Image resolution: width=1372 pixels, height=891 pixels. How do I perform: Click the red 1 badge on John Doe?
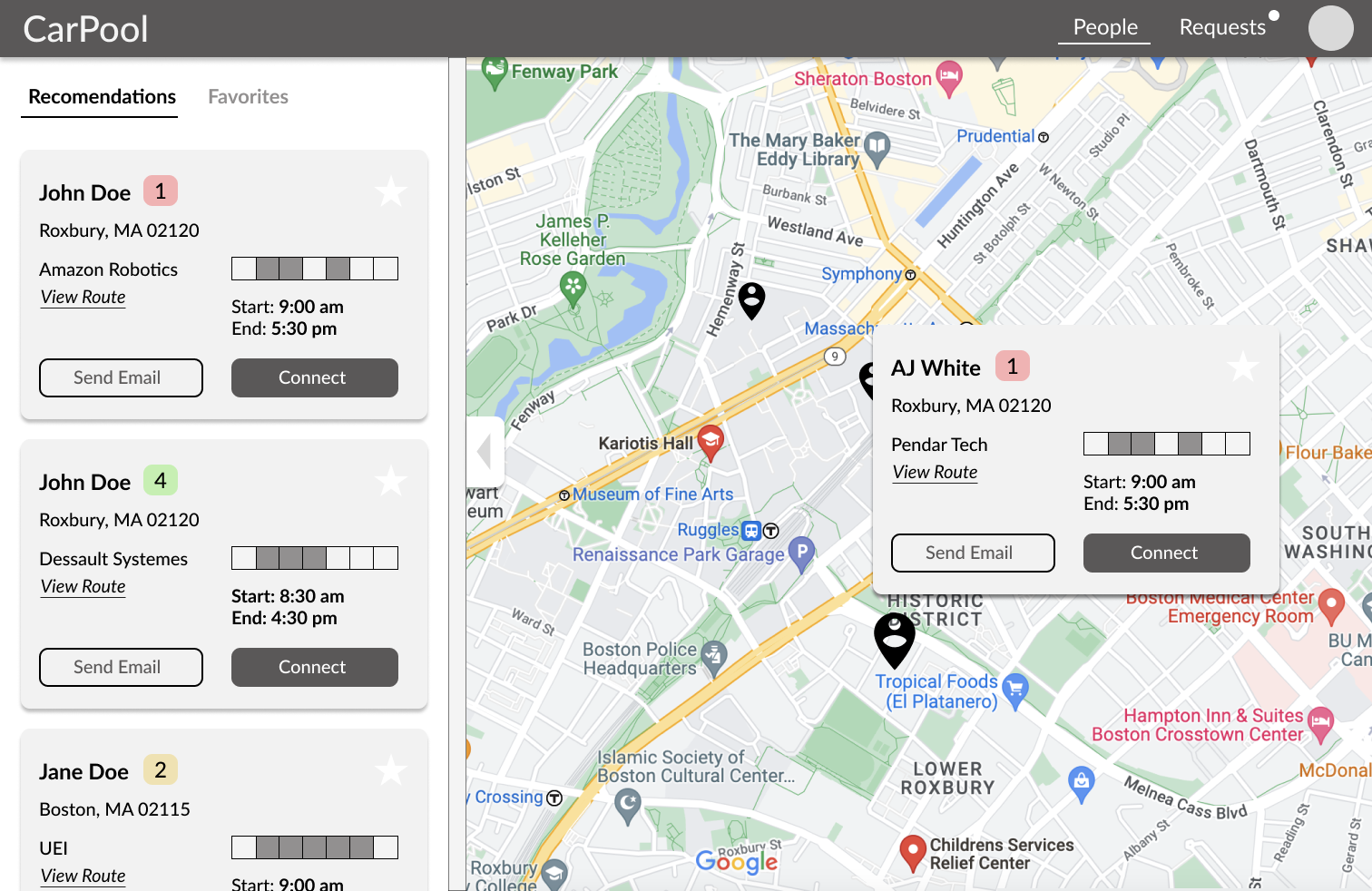coord(161,191)
